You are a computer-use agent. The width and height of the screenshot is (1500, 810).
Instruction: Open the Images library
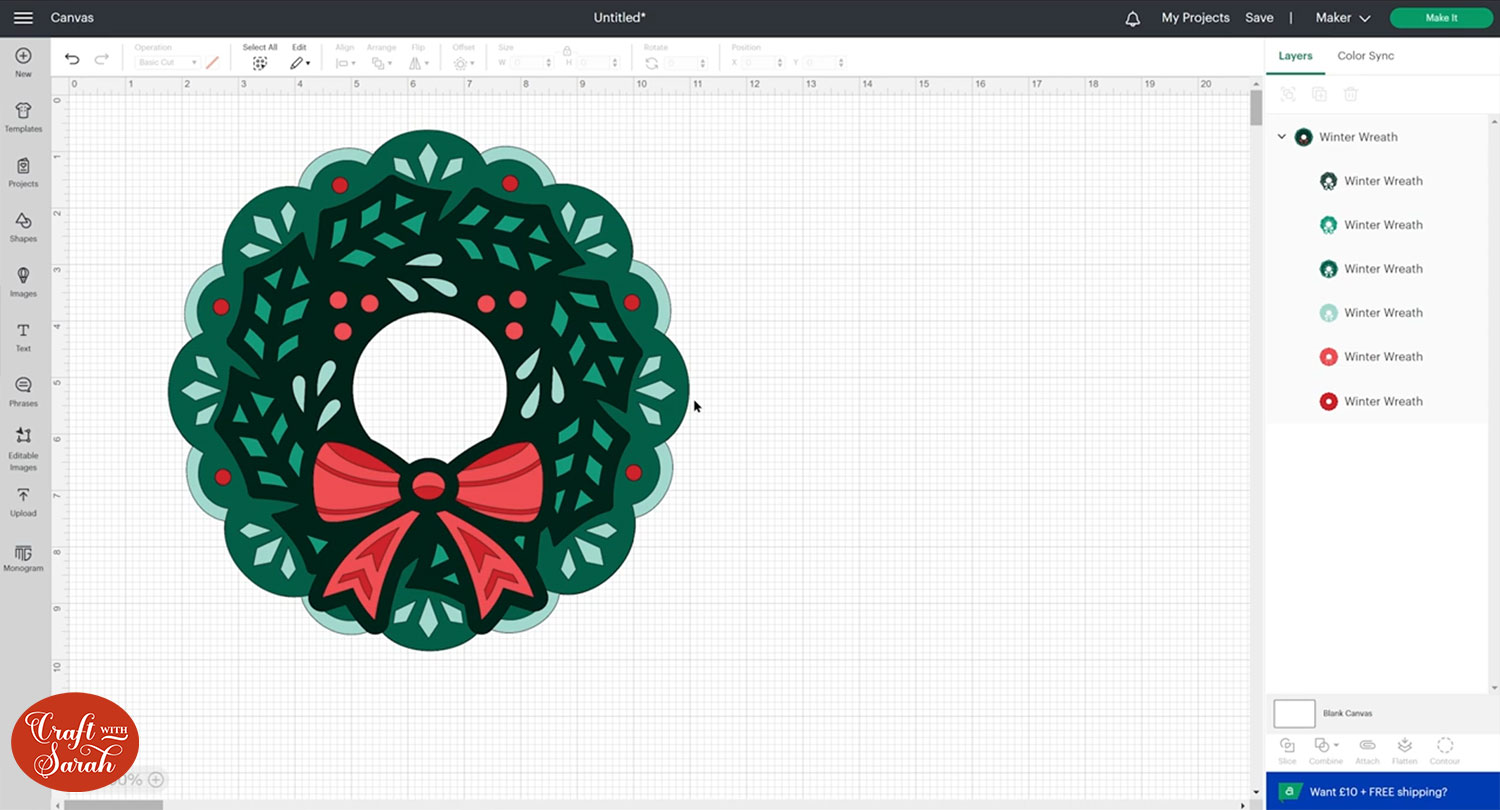click(23, 282)
